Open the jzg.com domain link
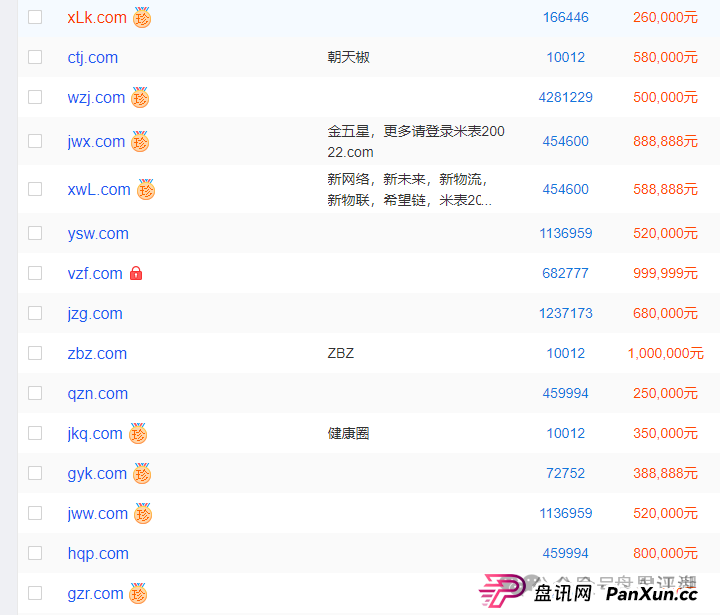Image resolution: width=720 pixels, height=615 pixels. click(95, 313)
